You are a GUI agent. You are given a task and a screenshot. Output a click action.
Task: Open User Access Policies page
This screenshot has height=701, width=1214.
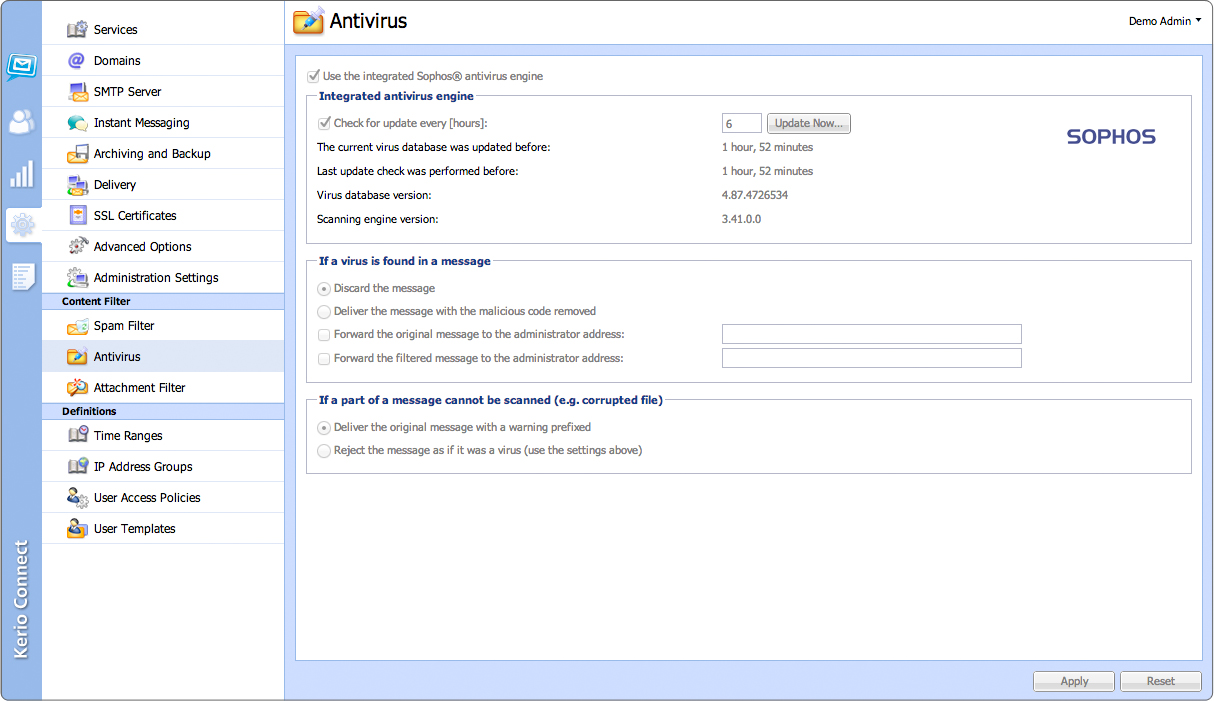tap(163, 498)
